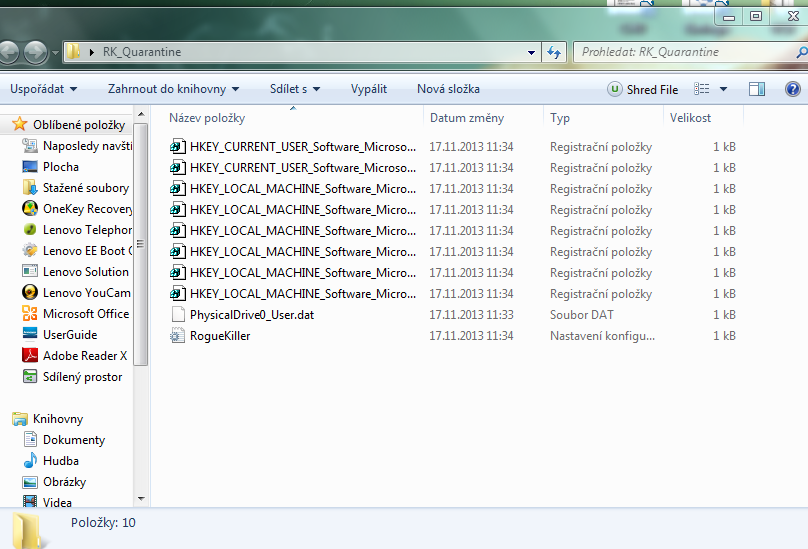The image size is (808, 549).
Task: Click the UserGuide icon
Action: pyautogui.click(x=30, y=334)
